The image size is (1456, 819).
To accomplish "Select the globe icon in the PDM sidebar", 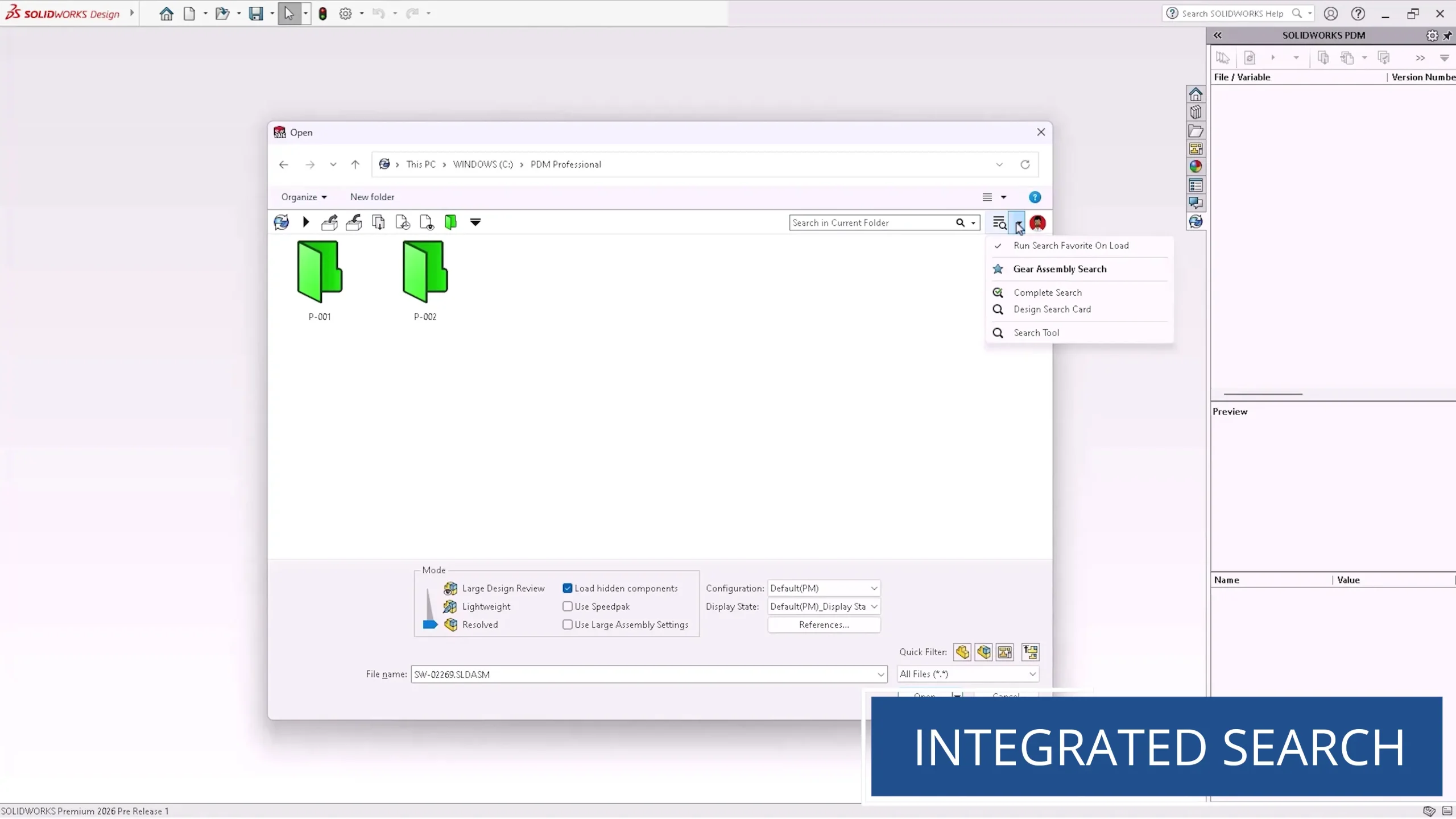I will click(1197, 167).
